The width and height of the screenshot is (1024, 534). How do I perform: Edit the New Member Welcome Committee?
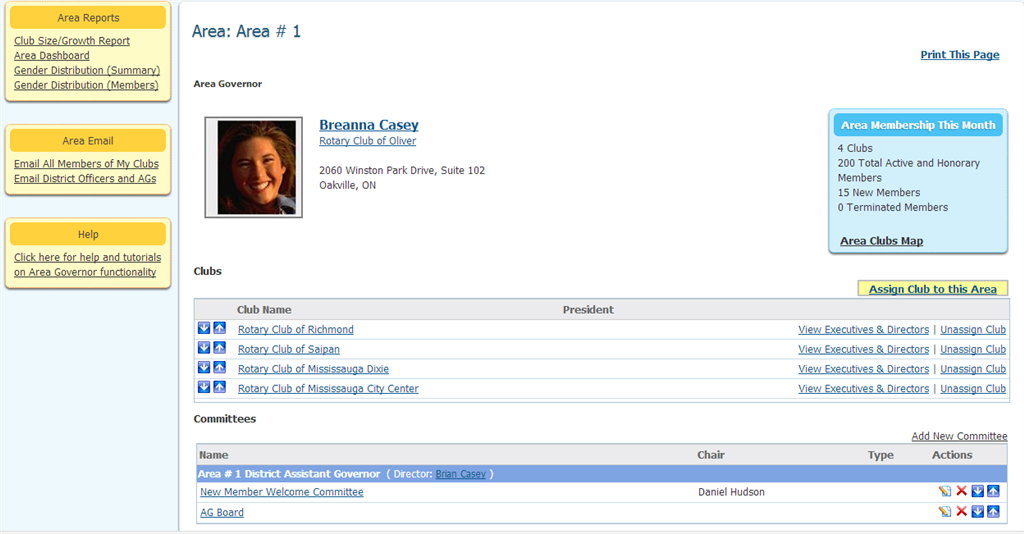(945, 491)
